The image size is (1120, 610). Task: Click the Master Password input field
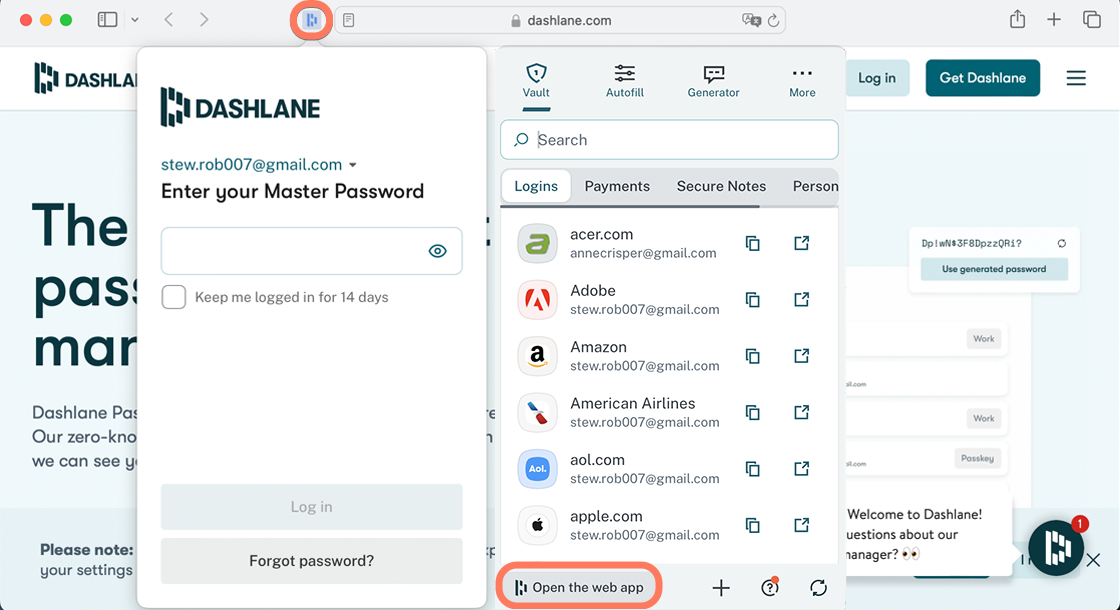311,251
